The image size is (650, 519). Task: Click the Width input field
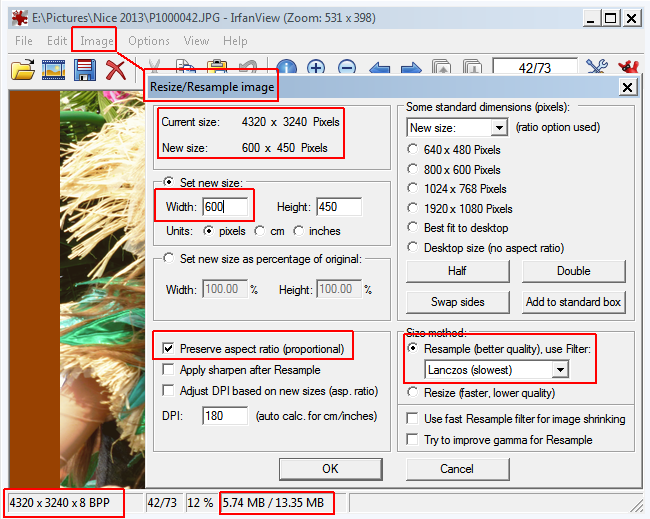click(224, 207)
